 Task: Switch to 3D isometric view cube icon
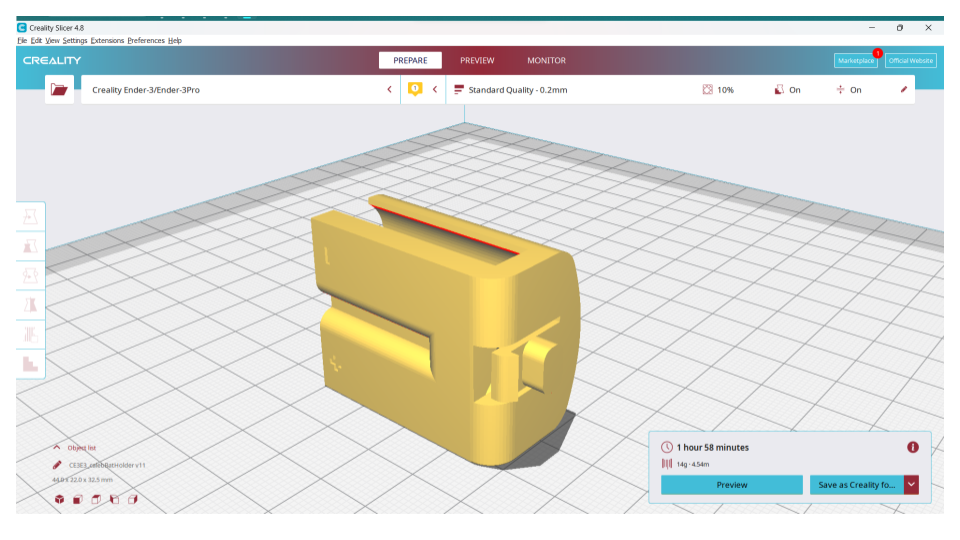point(59,500)
